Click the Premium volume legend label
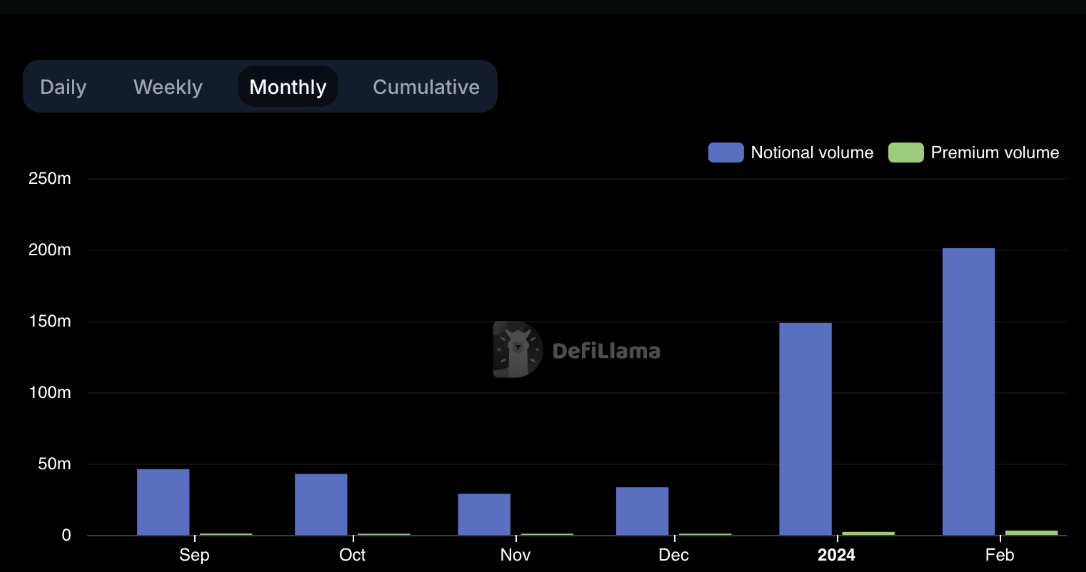Viewport: 1086px width, 572px height. 994,152
